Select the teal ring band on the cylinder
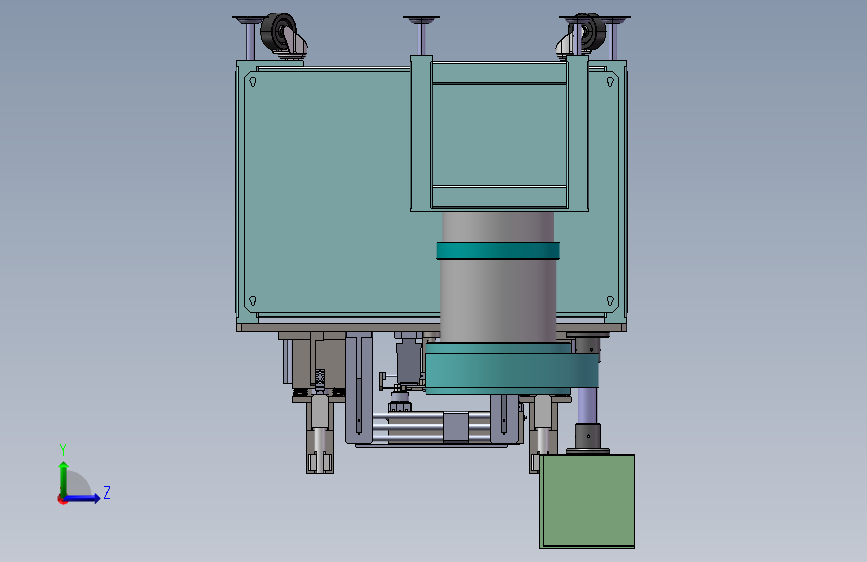This screenshot has height=562, width=867. point(498,251)
